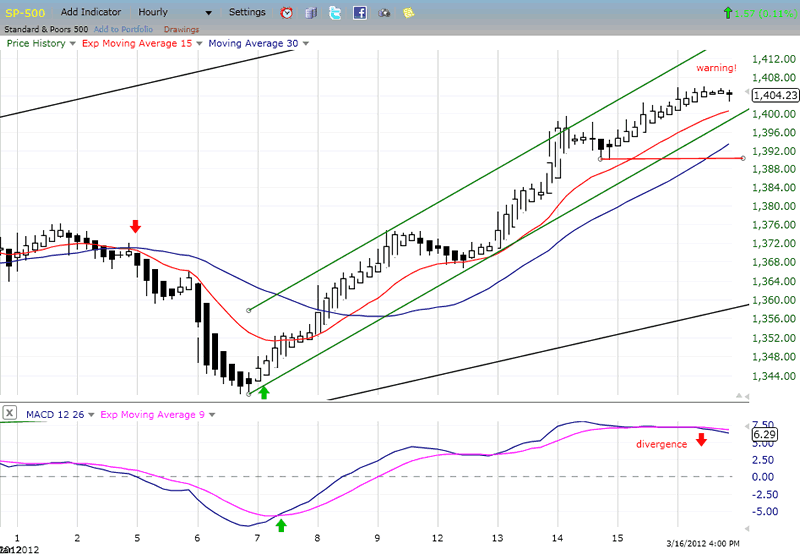Click the 'divergence' annotation text
The height and width of the screenshot is (554, 800).
pos(661,444)
